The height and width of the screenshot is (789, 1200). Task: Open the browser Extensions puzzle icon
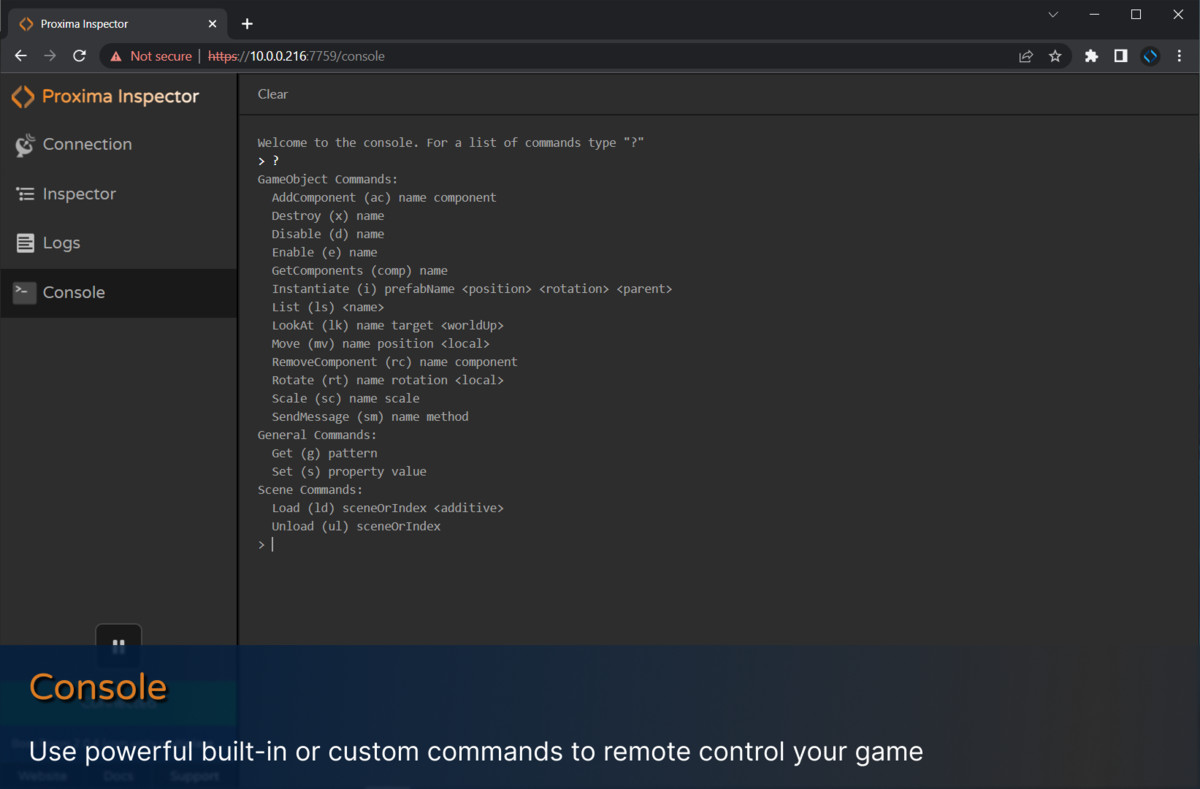click(1091, 56)
